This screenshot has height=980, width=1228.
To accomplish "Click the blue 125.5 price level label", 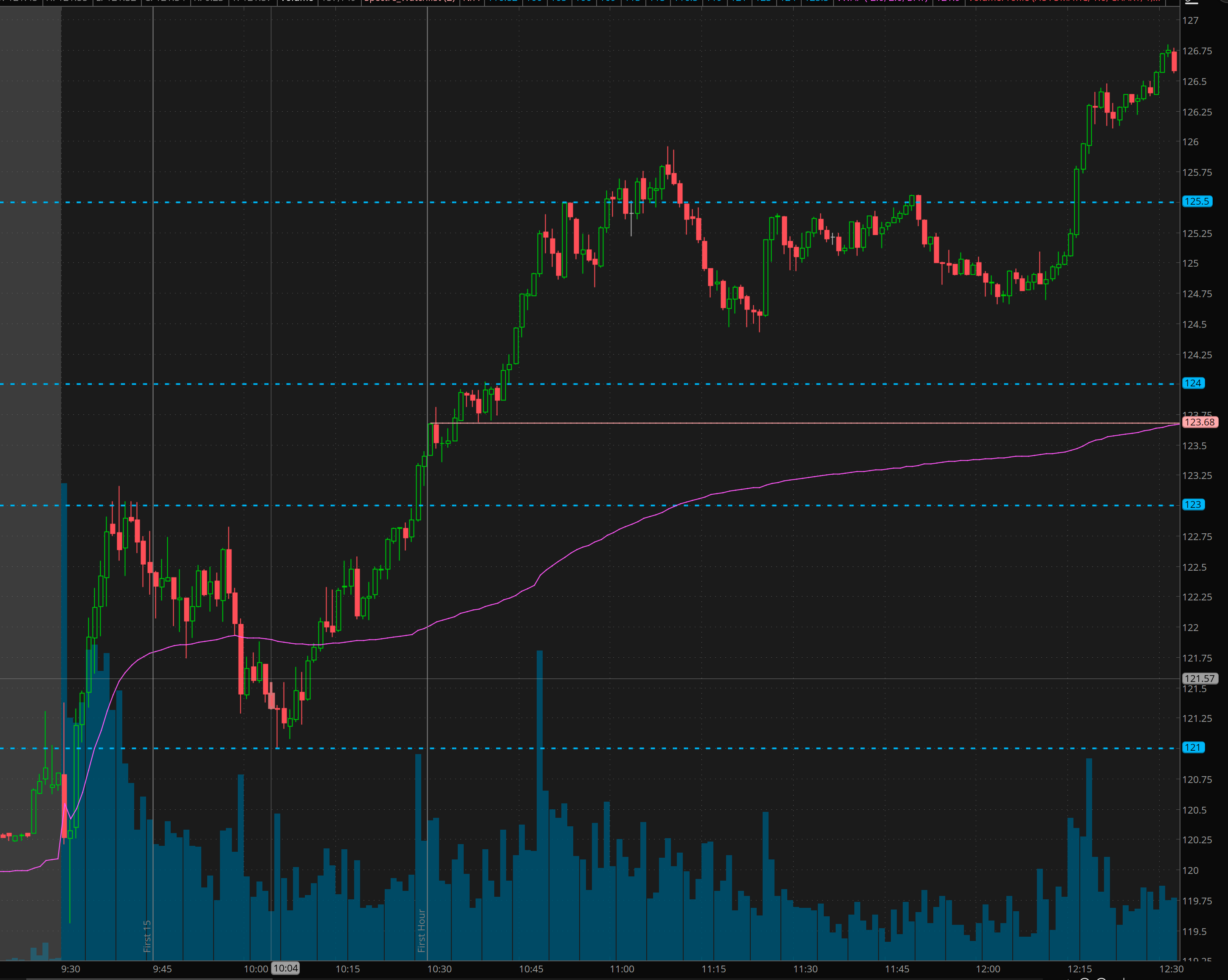I will pos(1197,202).
